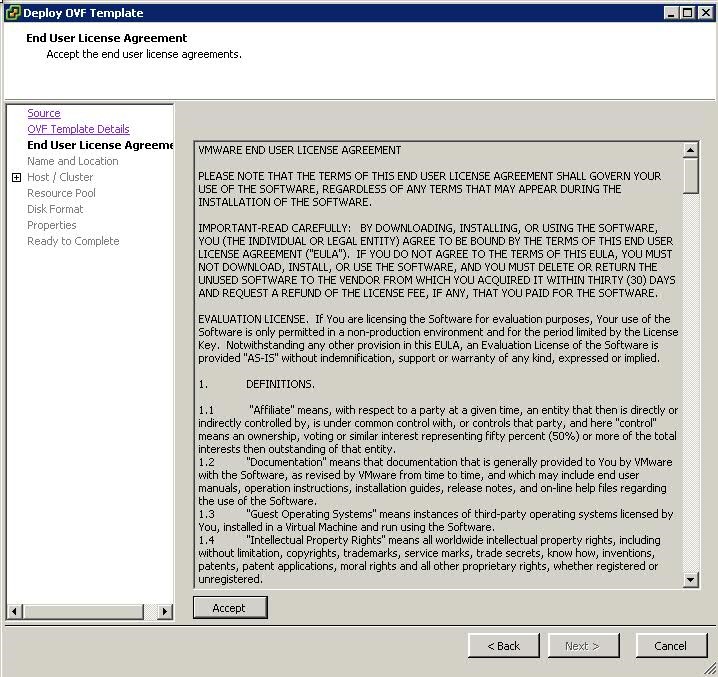Click the 'EVALUATION LICENSE.' paragraph start

pyautogui.click(x=253, y=319)
